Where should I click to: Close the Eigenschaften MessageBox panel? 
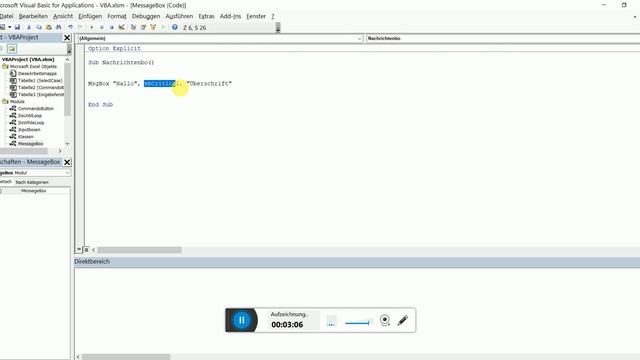point(67,162)
